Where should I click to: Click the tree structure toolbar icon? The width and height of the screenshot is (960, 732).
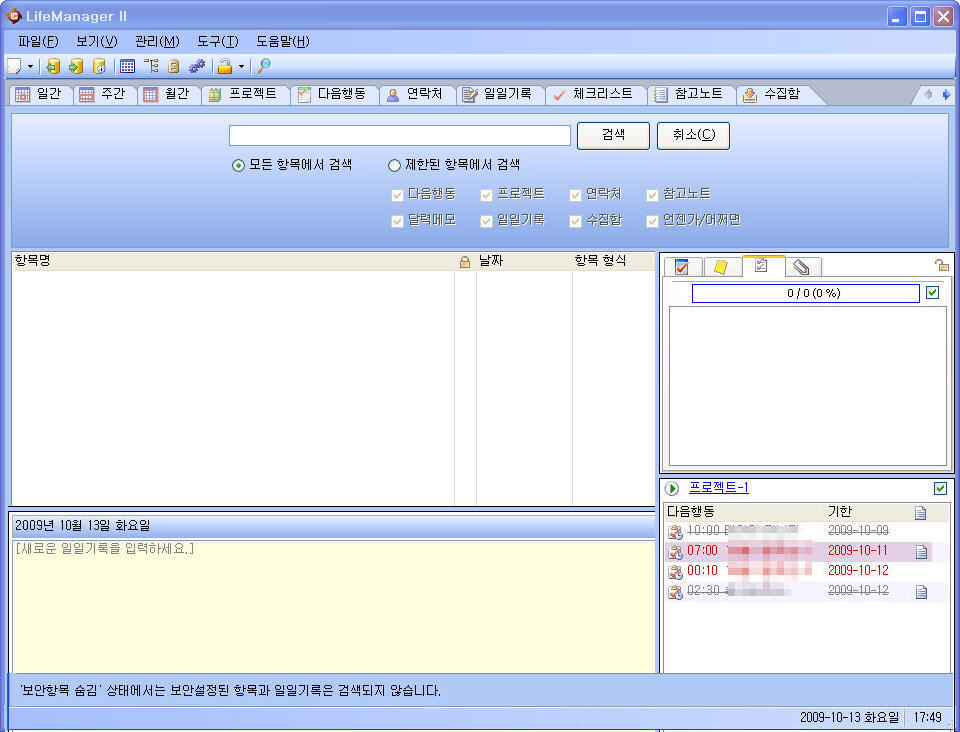[x=151, y=66]
